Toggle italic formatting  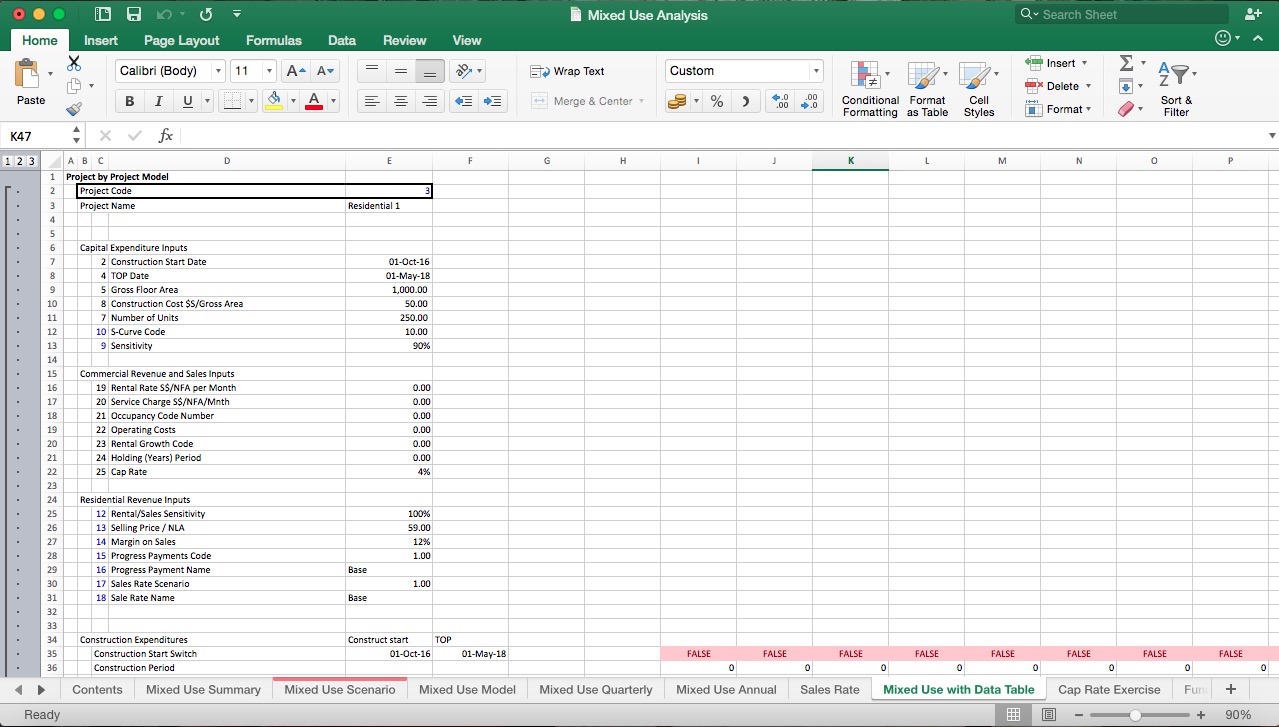(x=157, y=101)
